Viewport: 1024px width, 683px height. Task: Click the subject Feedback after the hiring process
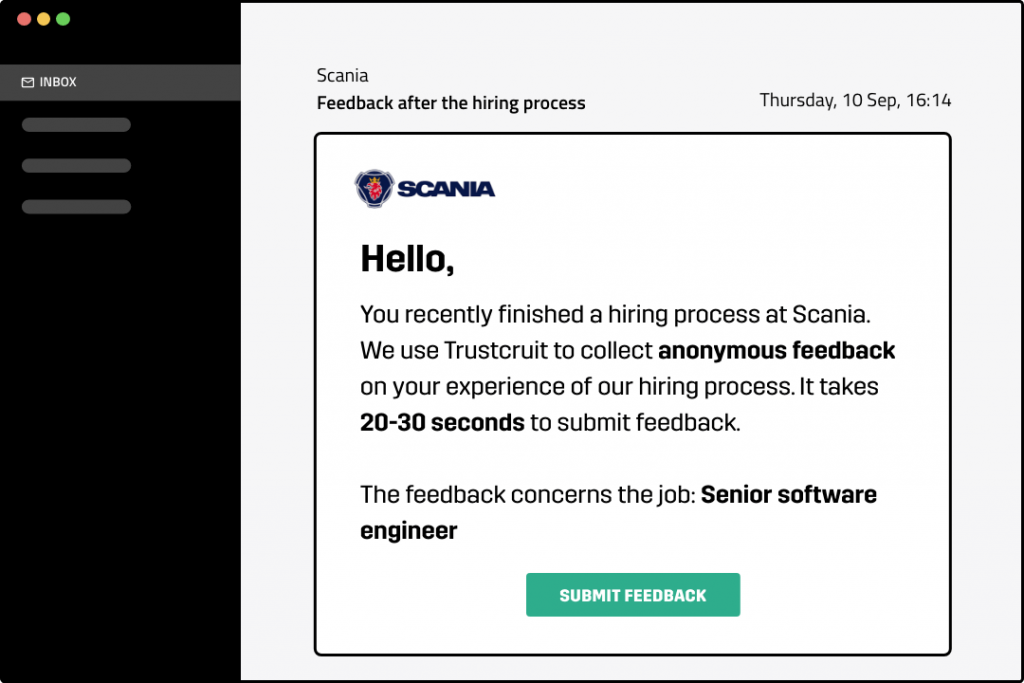451,103
